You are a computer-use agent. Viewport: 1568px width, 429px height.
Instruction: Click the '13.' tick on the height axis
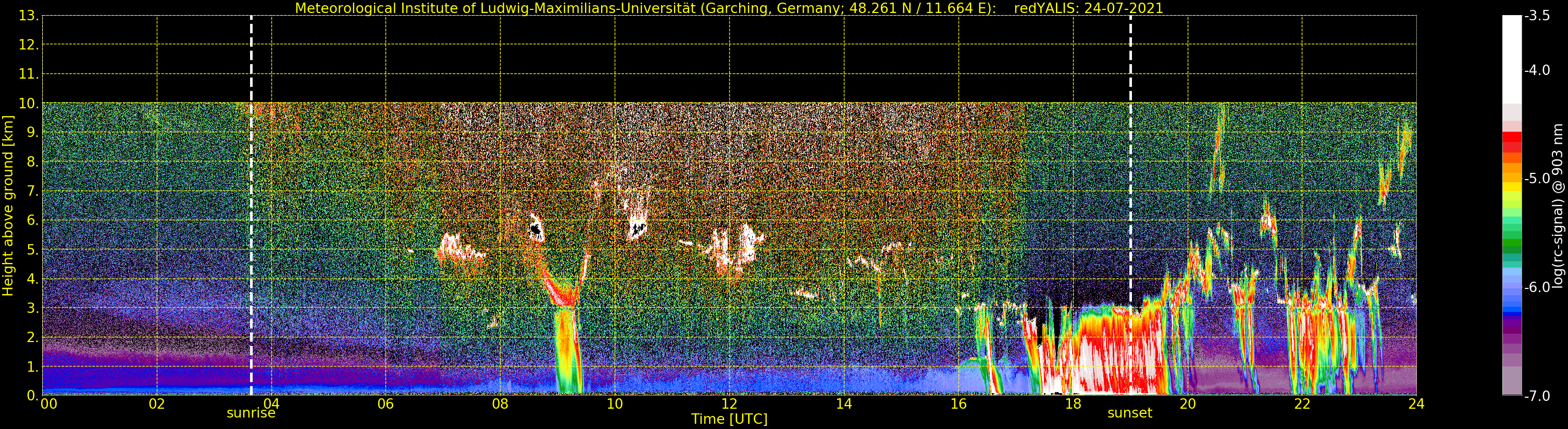[x=29, y=16]
